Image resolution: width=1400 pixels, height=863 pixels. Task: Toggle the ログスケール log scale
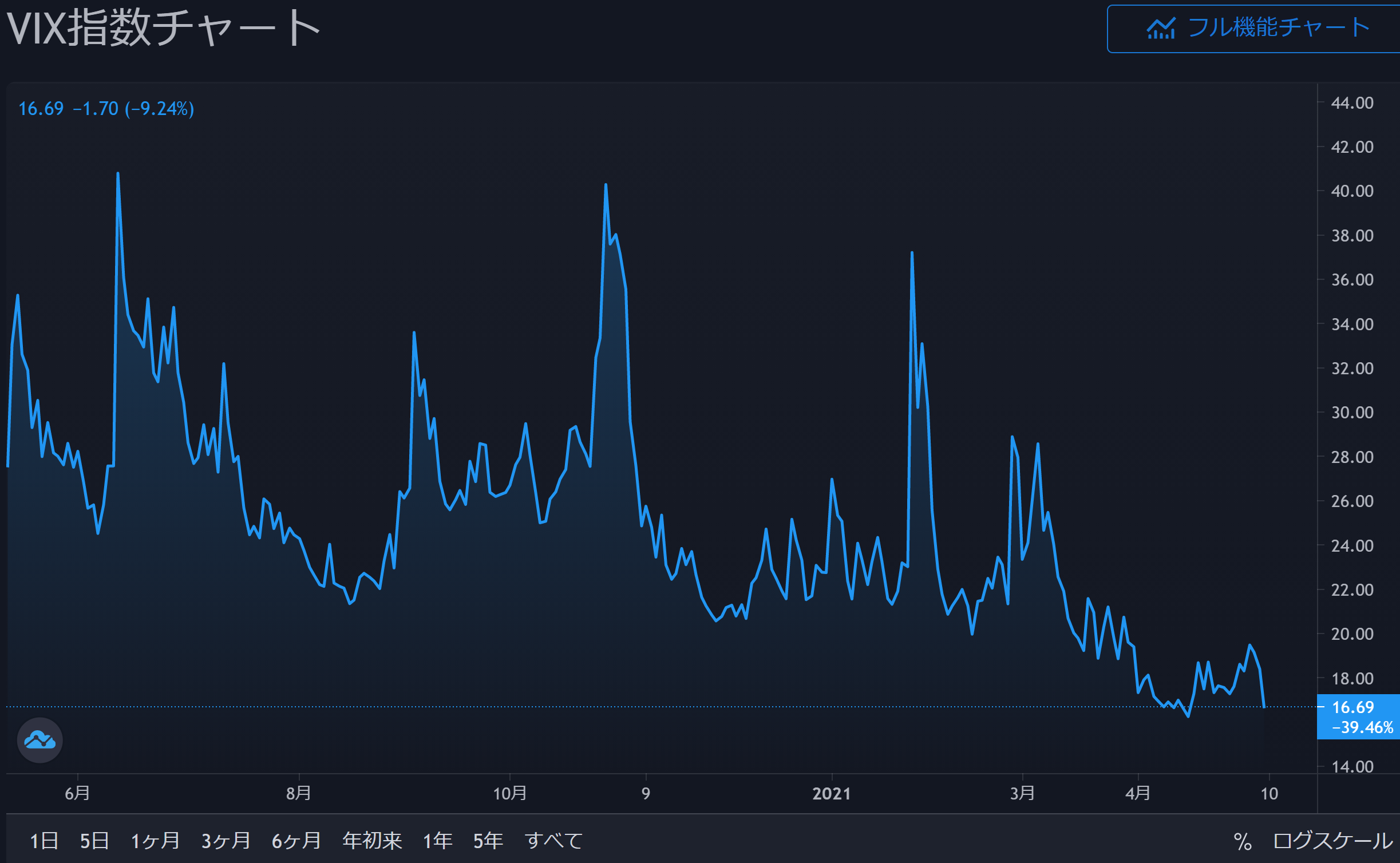click(x=1333, y=841)
